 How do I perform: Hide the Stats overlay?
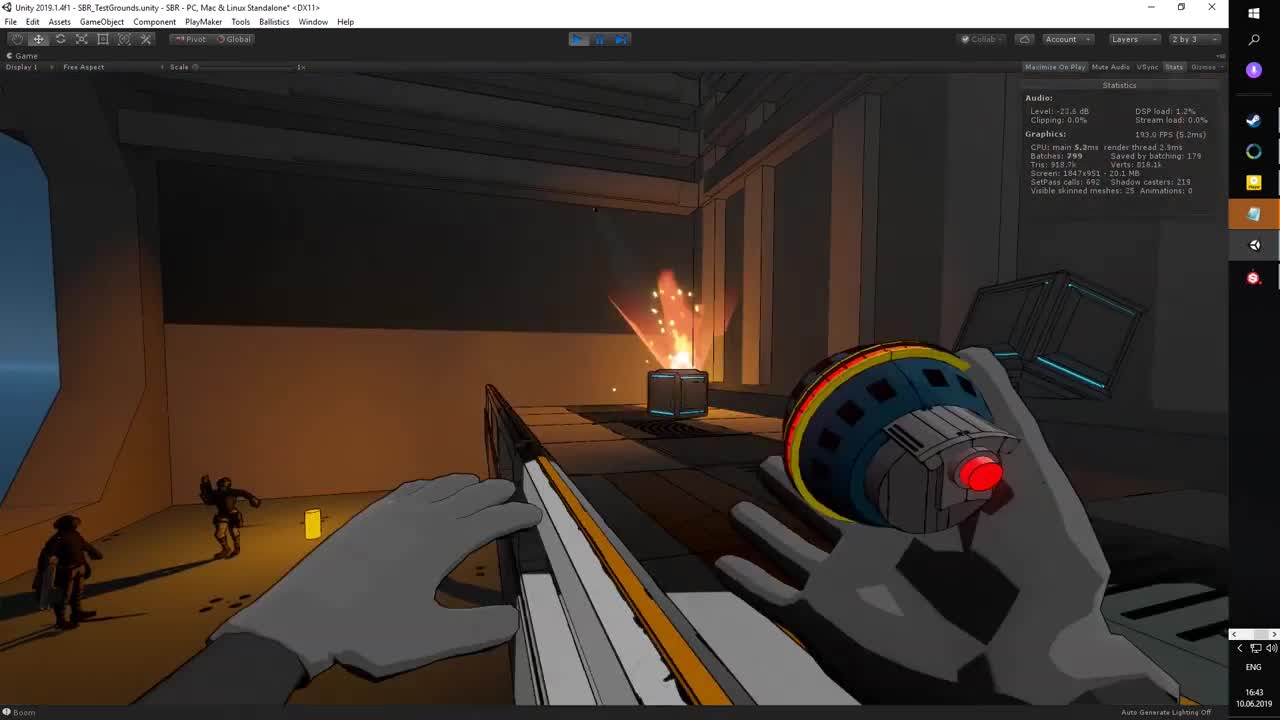click(1174, 67)
